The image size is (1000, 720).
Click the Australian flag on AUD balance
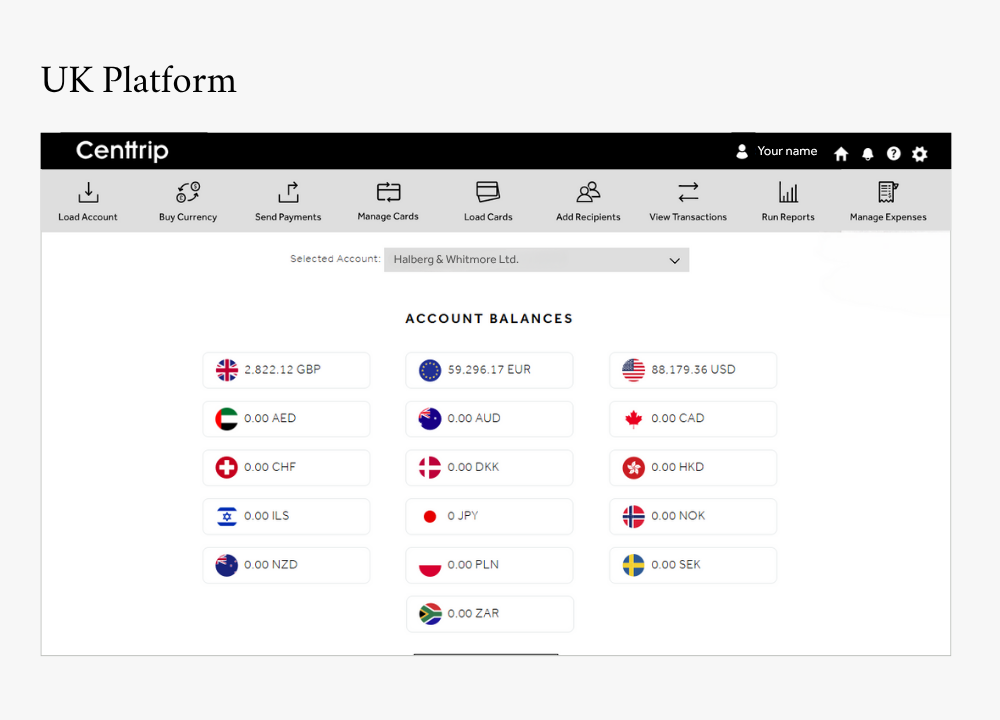(430, 418)
